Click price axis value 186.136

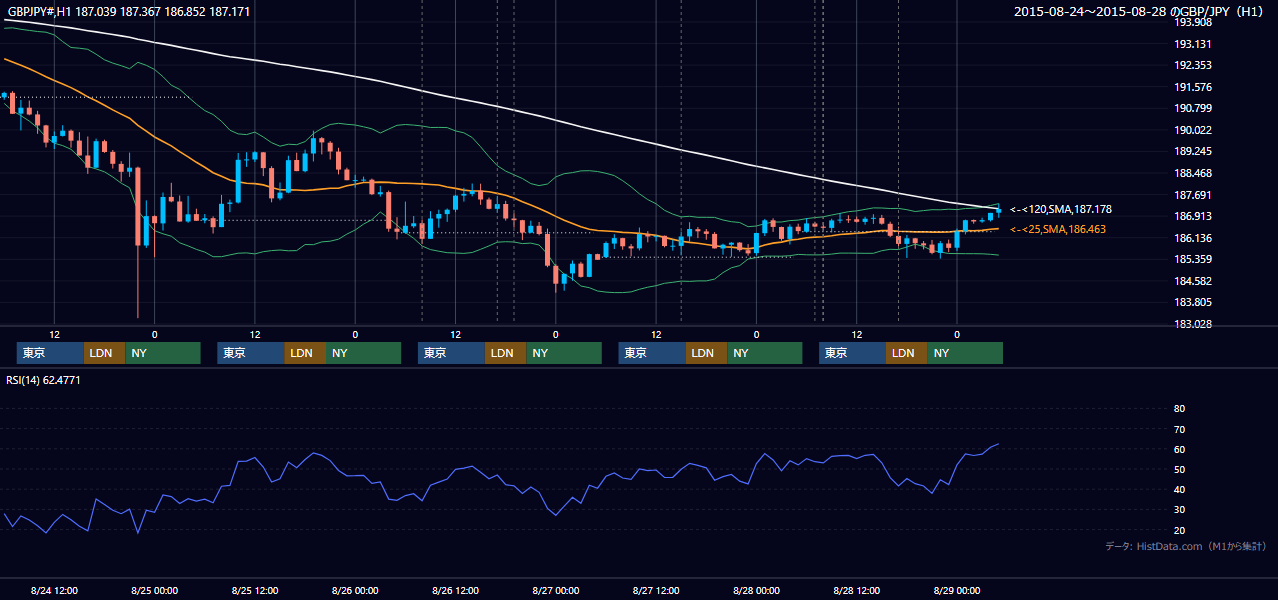tap(1193, 238)
